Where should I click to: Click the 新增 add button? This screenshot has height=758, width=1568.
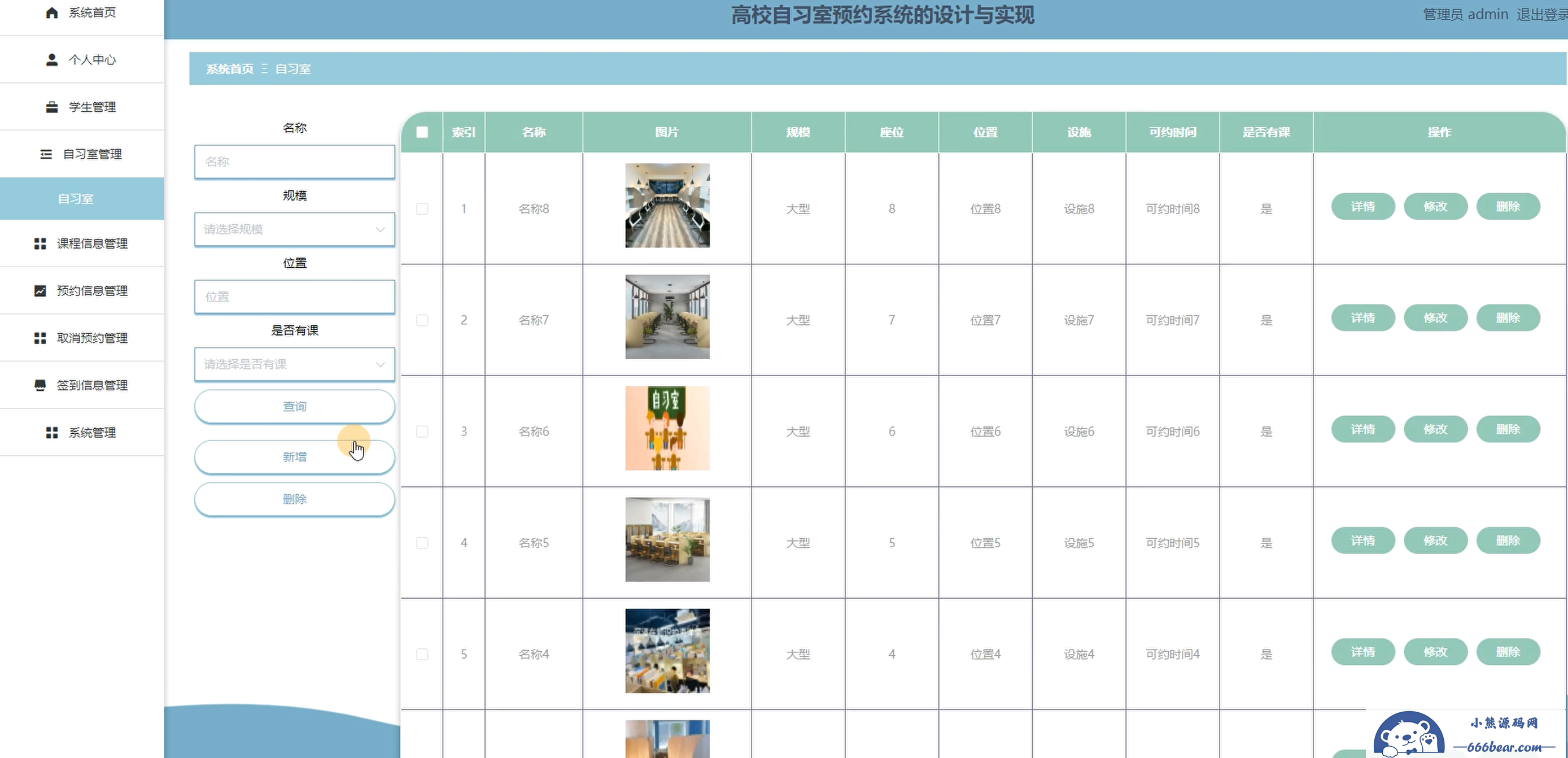(x=295, y=458)
